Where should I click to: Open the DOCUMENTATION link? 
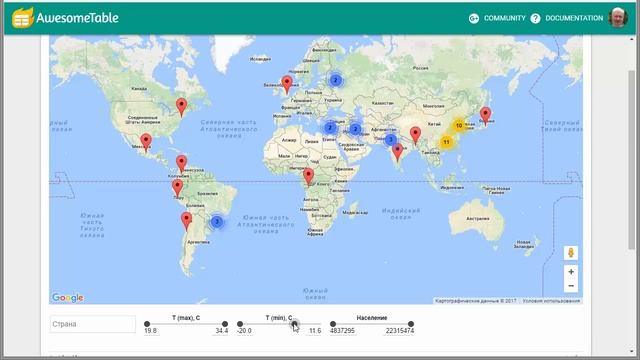574,18
